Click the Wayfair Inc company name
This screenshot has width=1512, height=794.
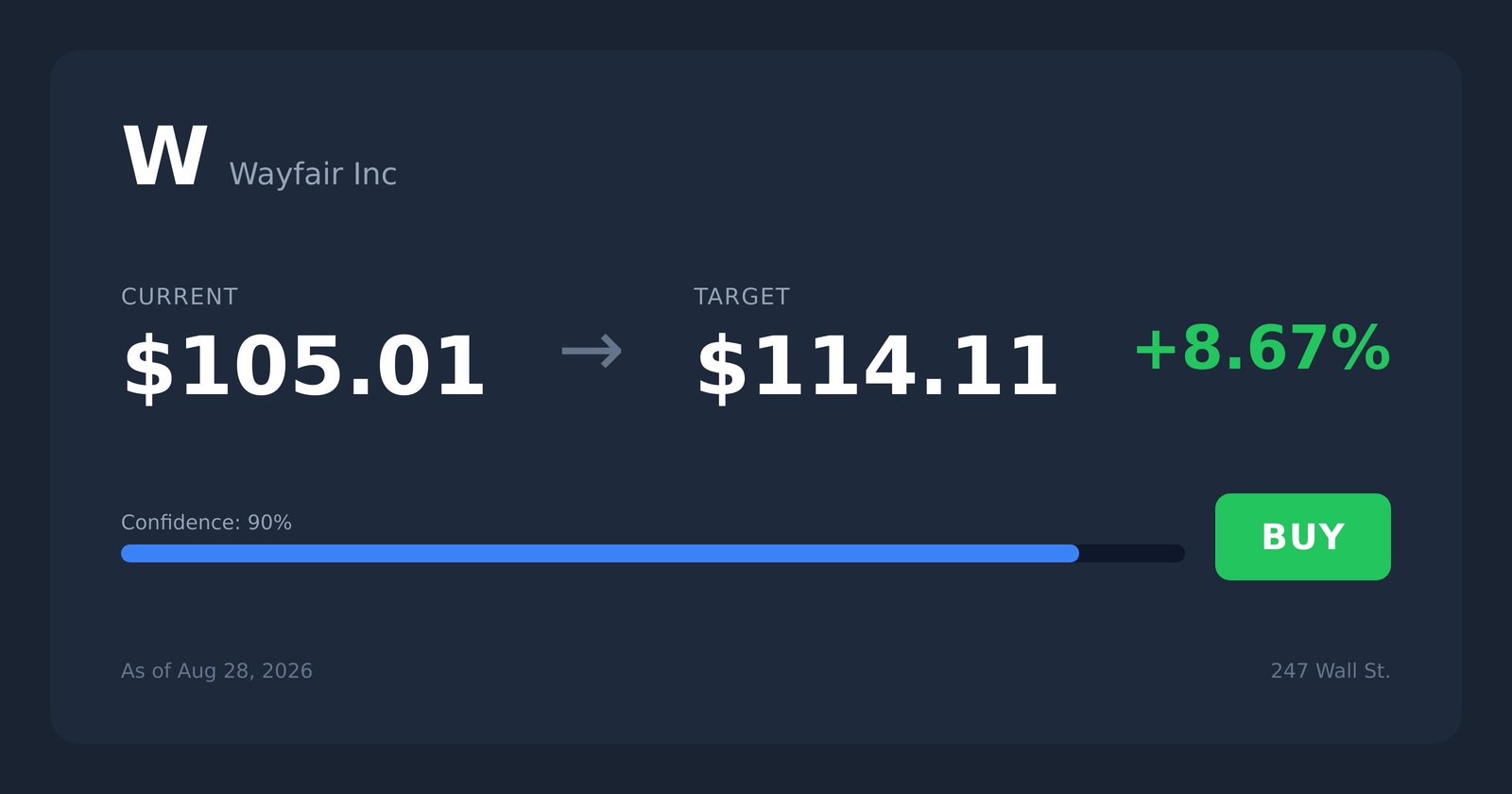[x=313, y=174]
